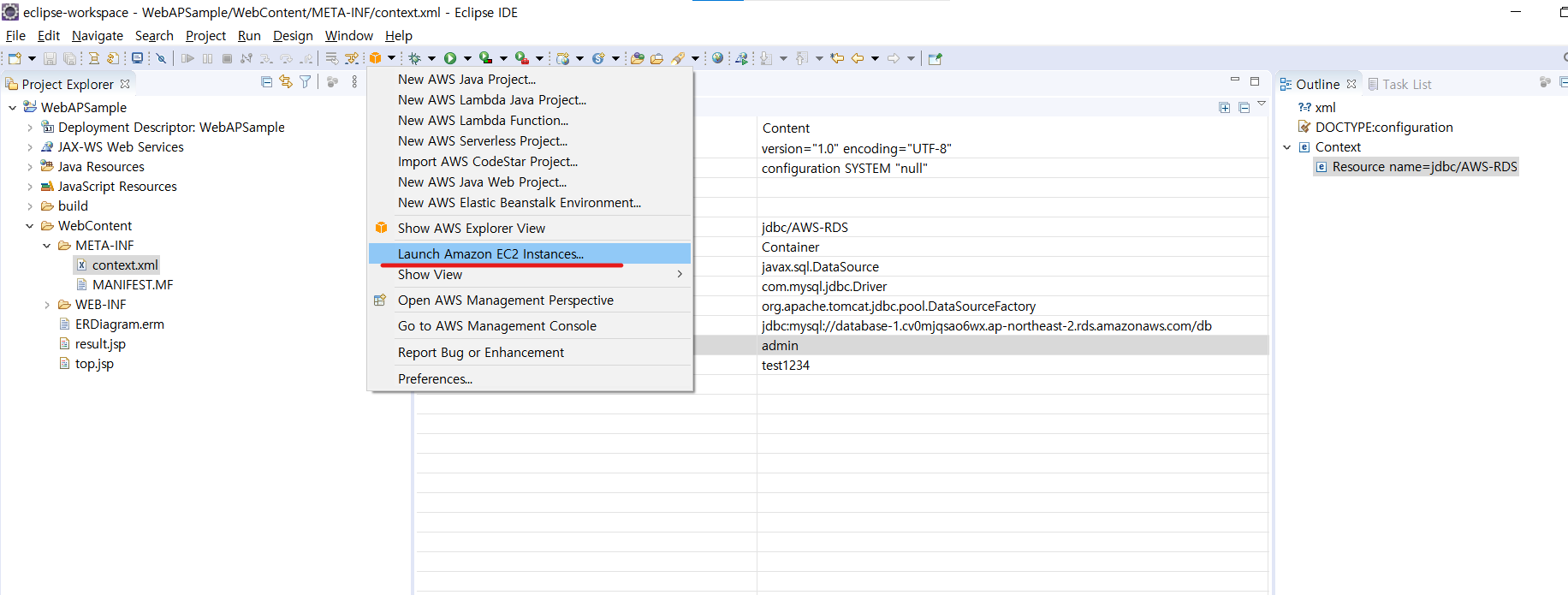The image size is (1568, 595).
Task: Close the Project Explorer view tab
Action: [125, 84]
